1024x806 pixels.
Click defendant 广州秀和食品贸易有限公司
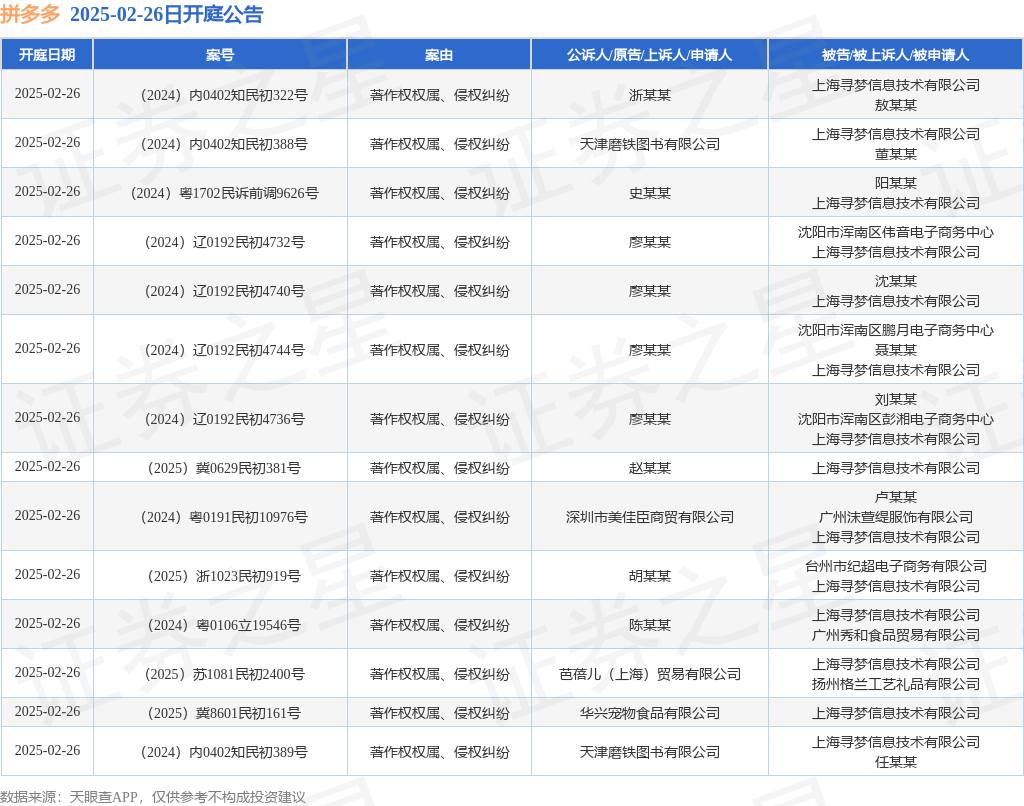click(x=896, y=634)
